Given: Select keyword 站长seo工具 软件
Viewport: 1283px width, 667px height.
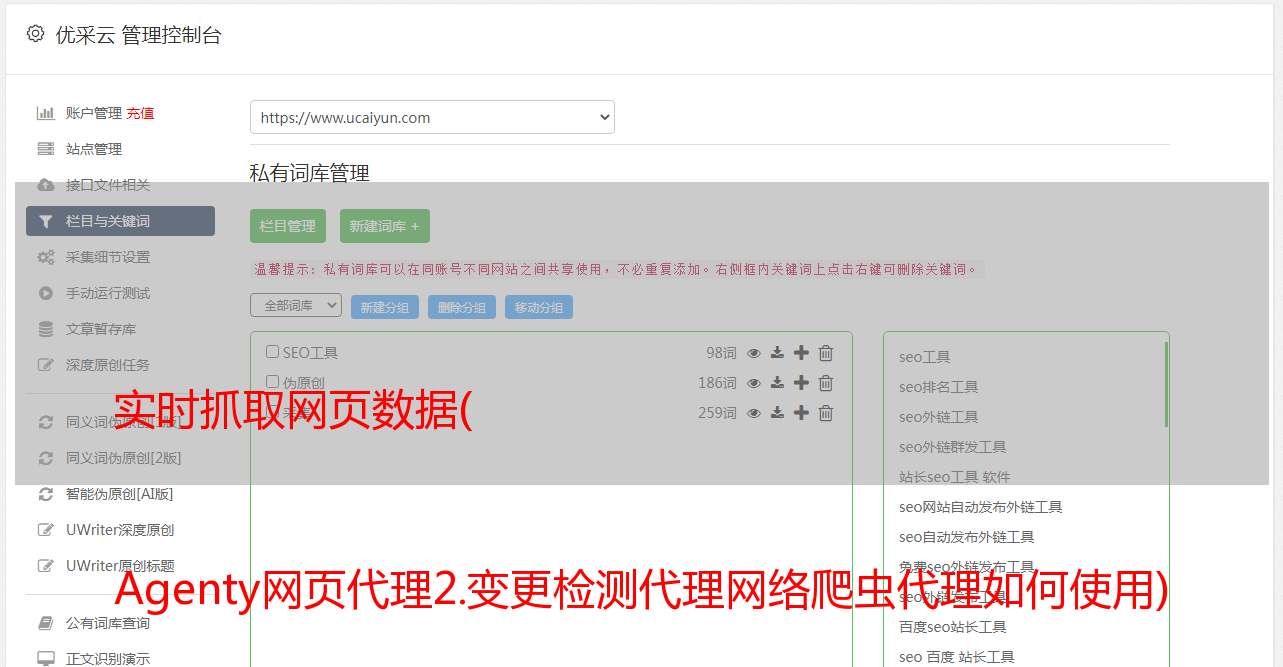Looking at the screenshot, I should point(955,477).
